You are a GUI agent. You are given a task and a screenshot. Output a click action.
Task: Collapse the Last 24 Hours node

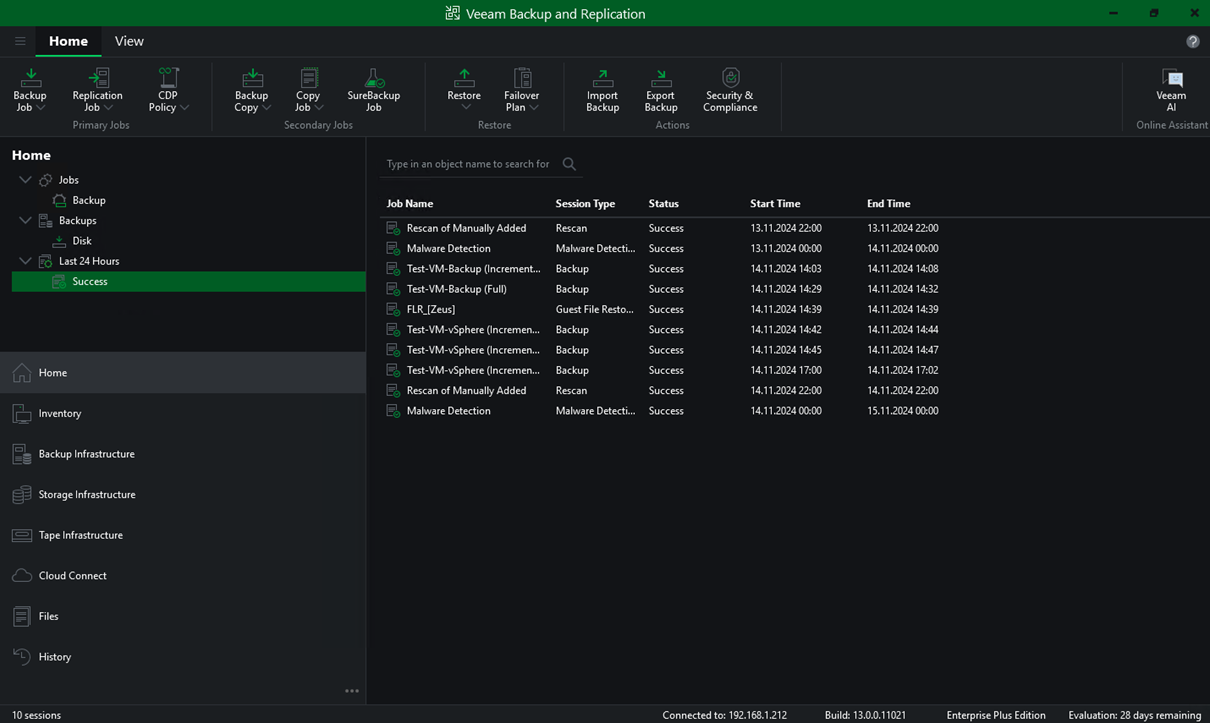coord(25,261)
